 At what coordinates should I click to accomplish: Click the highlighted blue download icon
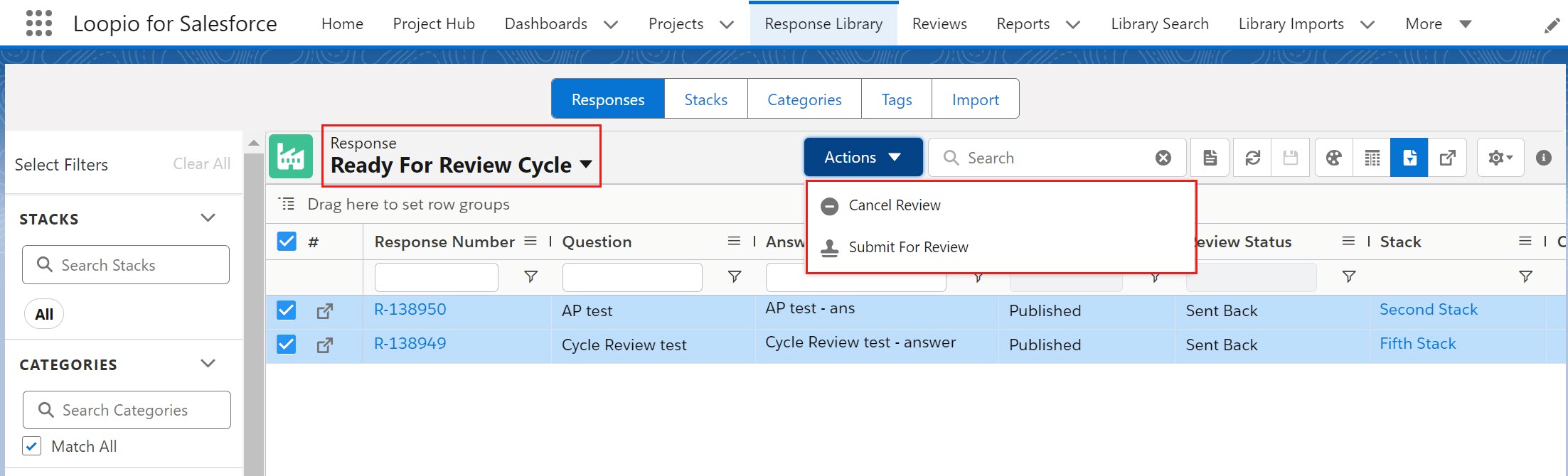[x=1409, y=158]
